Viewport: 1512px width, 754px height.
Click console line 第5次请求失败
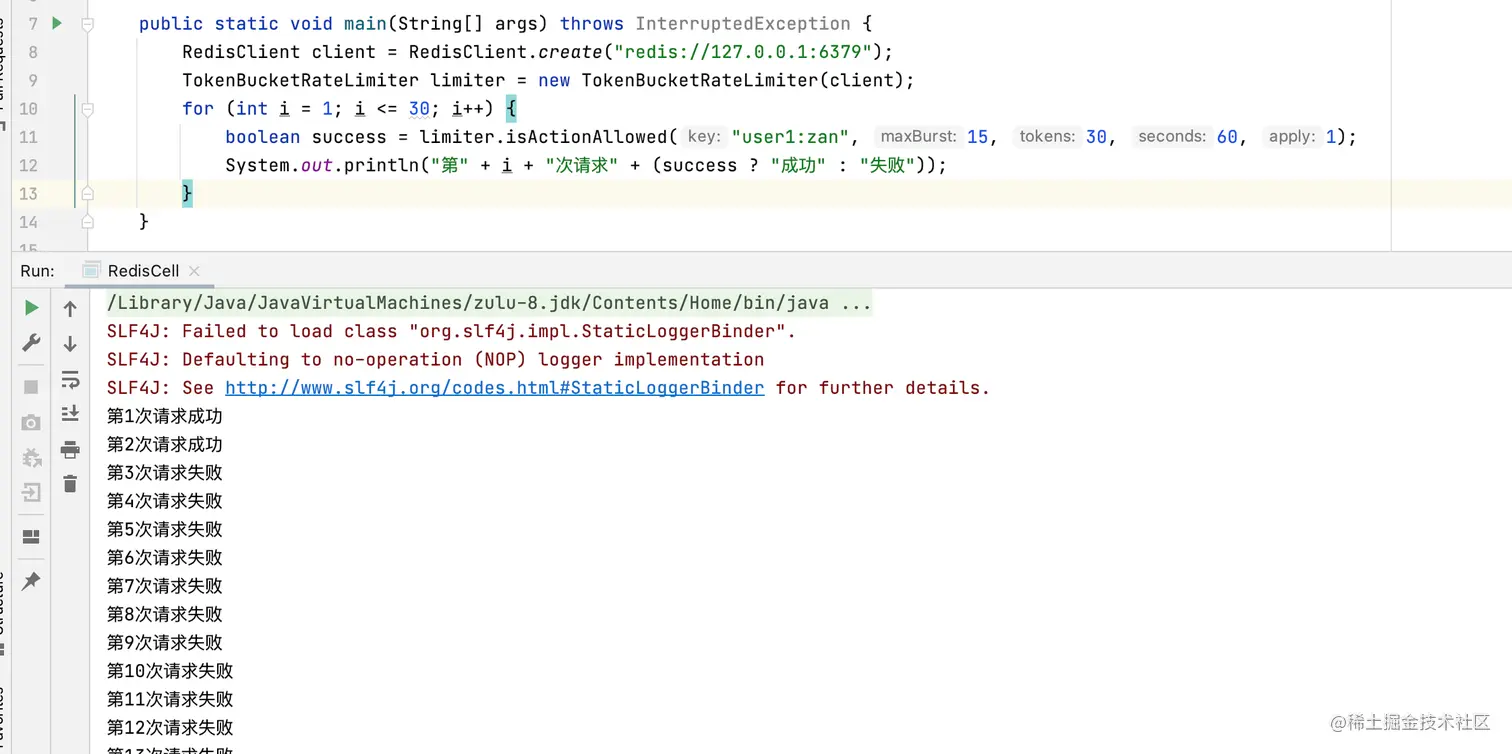[x=165, y=529]
